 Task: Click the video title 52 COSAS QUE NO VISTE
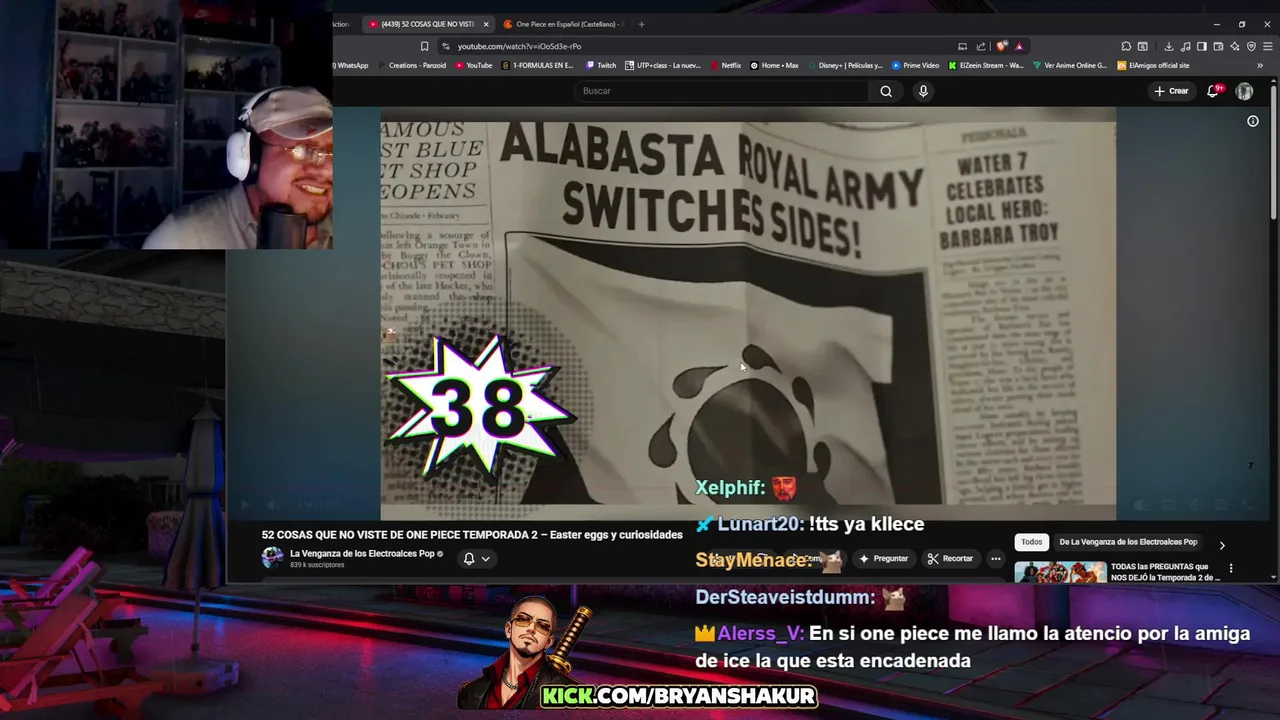click(472, 535)
